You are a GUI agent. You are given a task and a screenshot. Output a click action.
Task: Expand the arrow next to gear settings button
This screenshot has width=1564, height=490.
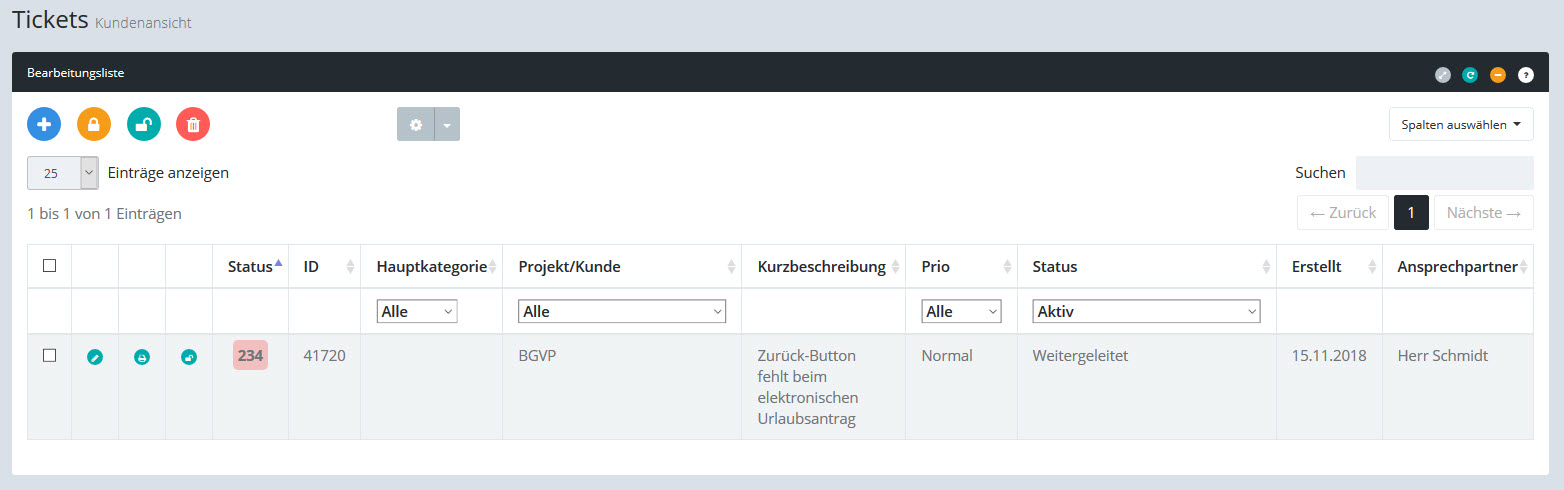click(447, 125)
